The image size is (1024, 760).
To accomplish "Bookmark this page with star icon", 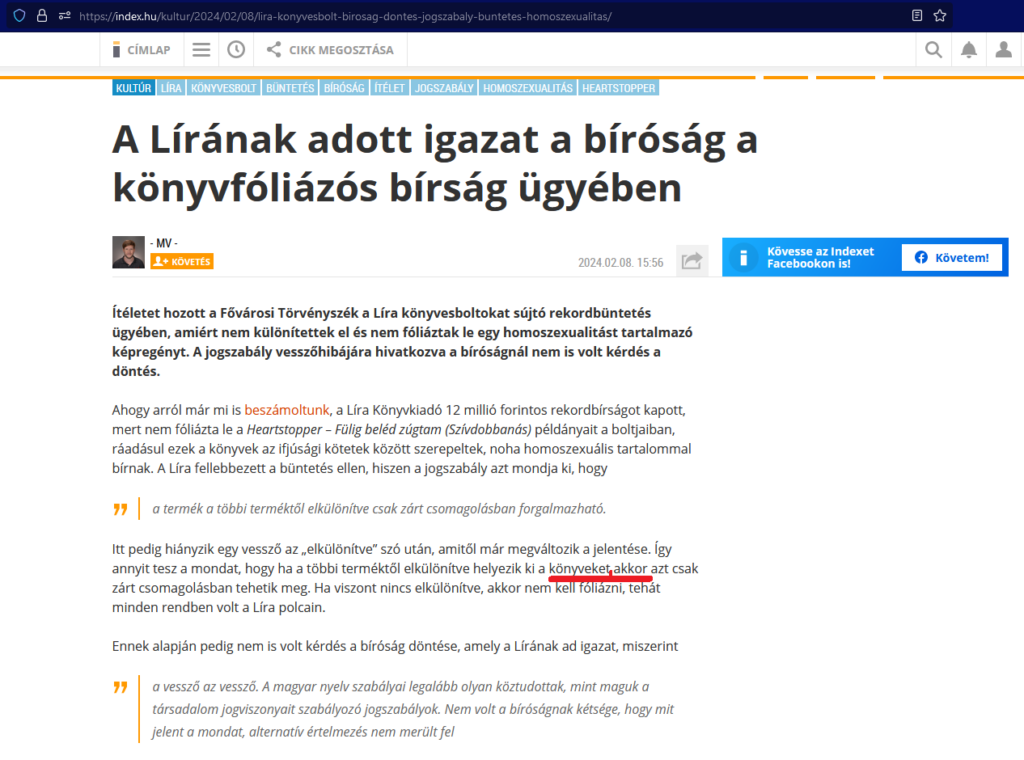I will click(940, 16).
